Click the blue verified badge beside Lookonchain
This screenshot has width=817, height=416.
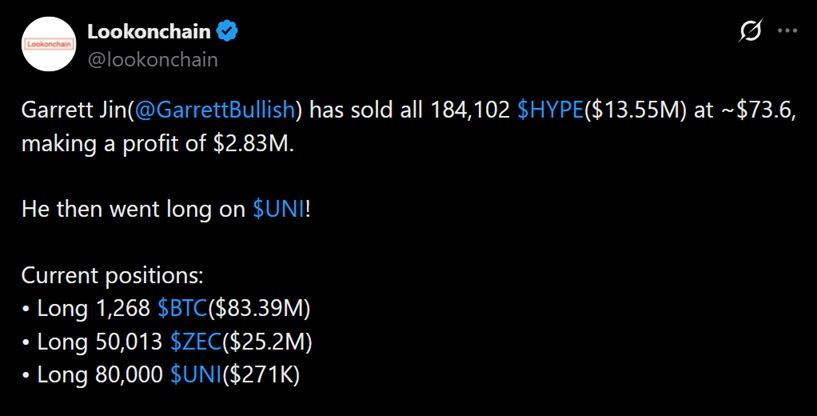click(x=227, y=31)
